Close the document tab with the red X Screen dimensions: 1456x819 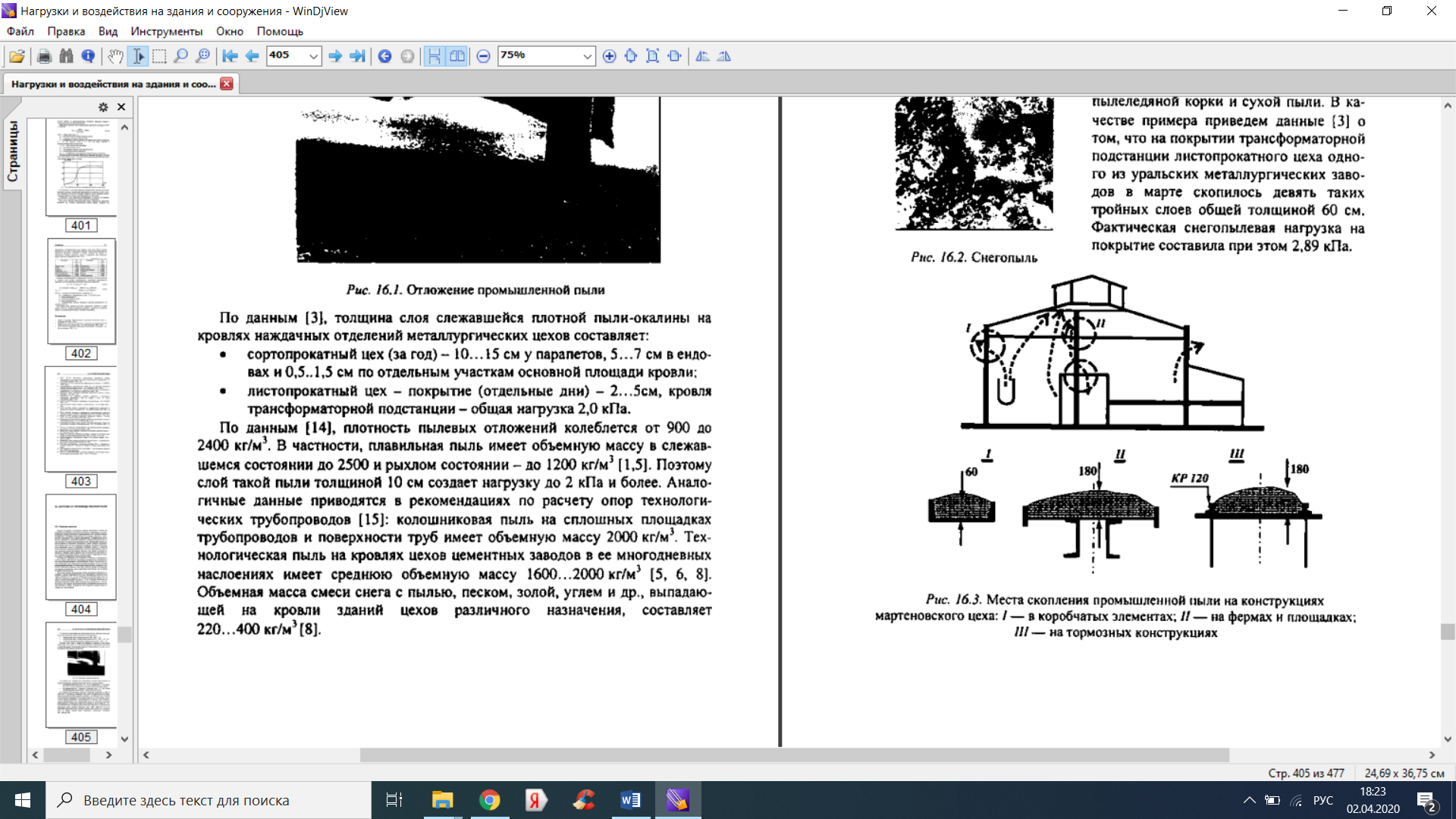(x=227, y=83)
